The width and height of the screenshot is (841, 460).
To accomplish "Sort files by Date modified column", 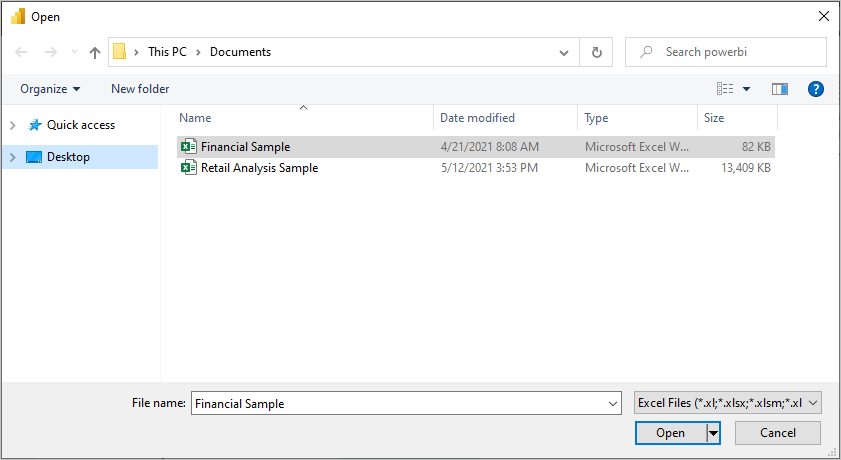I will (478, 118).
